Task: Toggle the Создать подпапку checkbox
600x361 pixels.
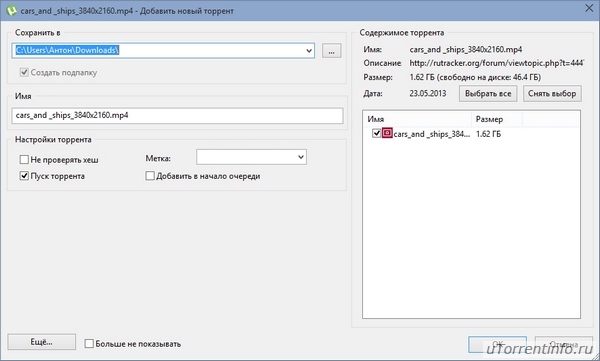Action: coord(24,72)
